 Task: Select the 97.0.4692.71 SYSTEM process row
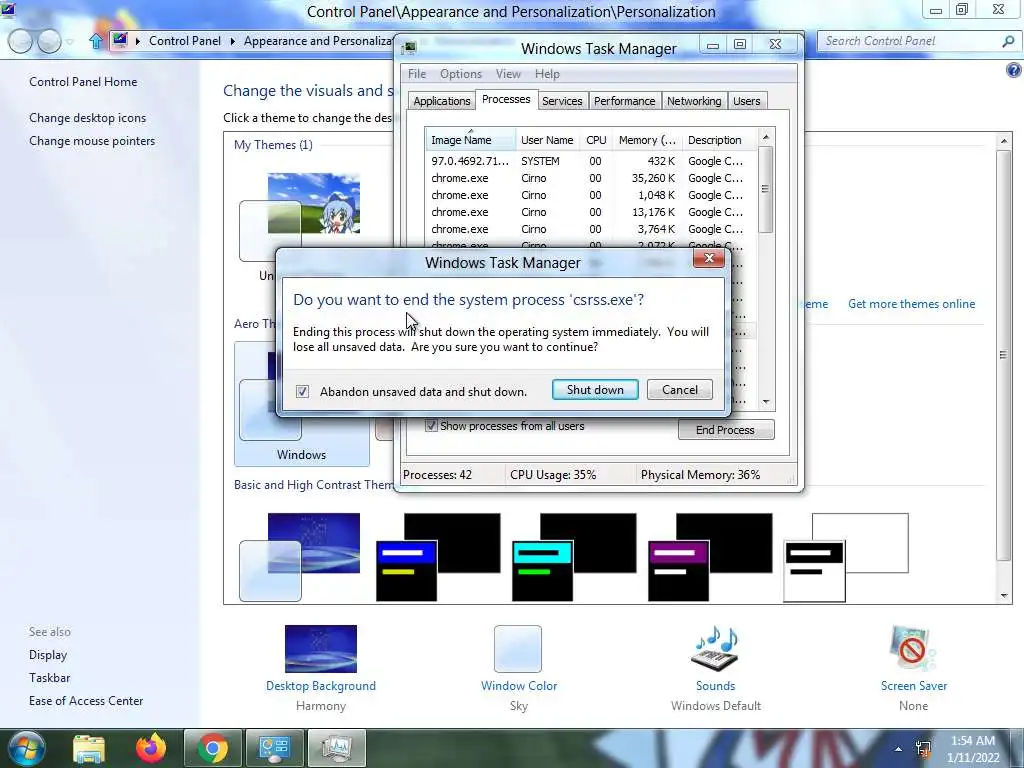tap(592, 161)
